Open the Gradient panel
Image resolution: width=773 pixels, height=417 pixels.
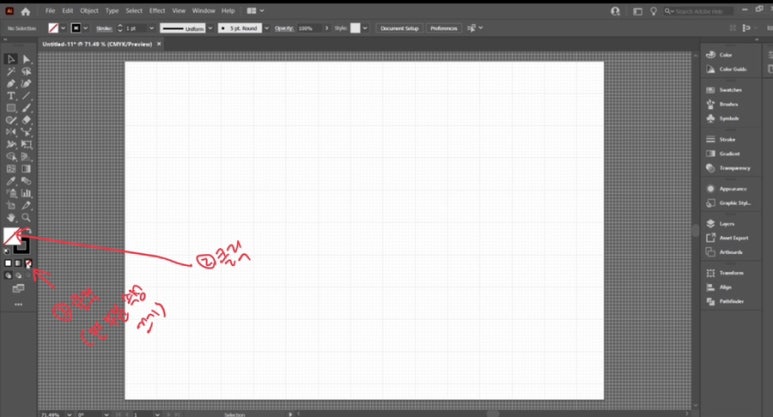[729, 154]
